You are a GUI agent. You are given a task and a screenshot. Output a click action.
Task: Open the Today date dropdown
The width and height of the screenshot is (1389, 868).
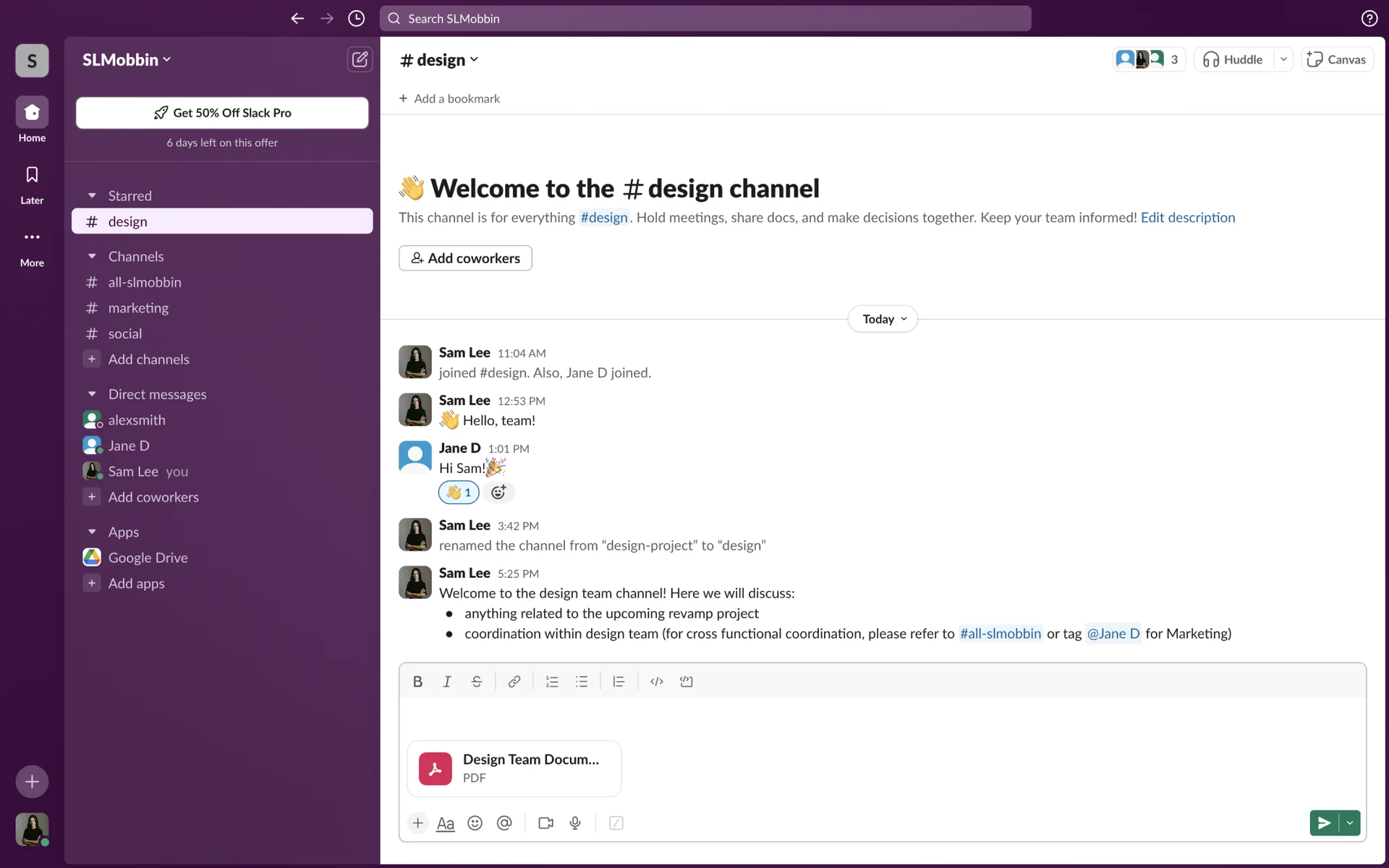(883, 319)
